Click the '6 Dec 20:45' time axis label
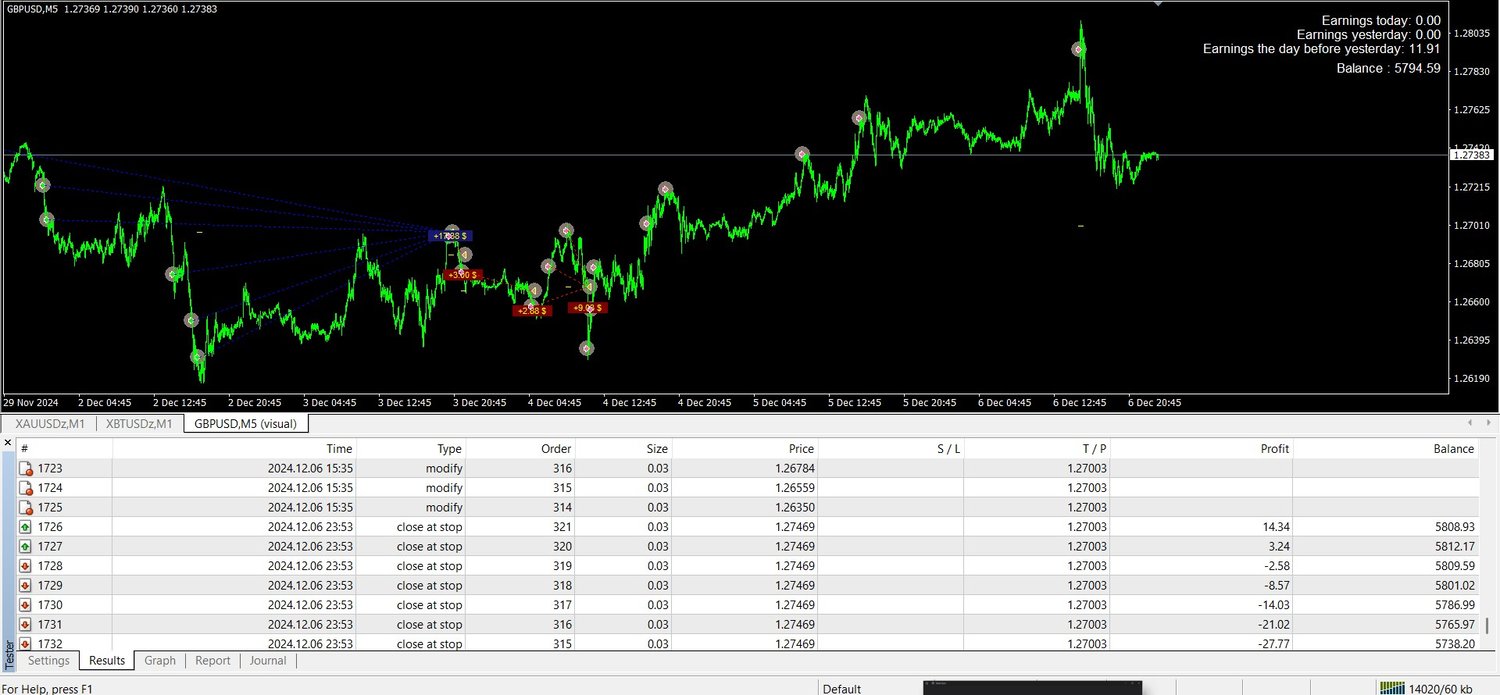Viewport: 1500px width, 695px height. pos(1155,403)
